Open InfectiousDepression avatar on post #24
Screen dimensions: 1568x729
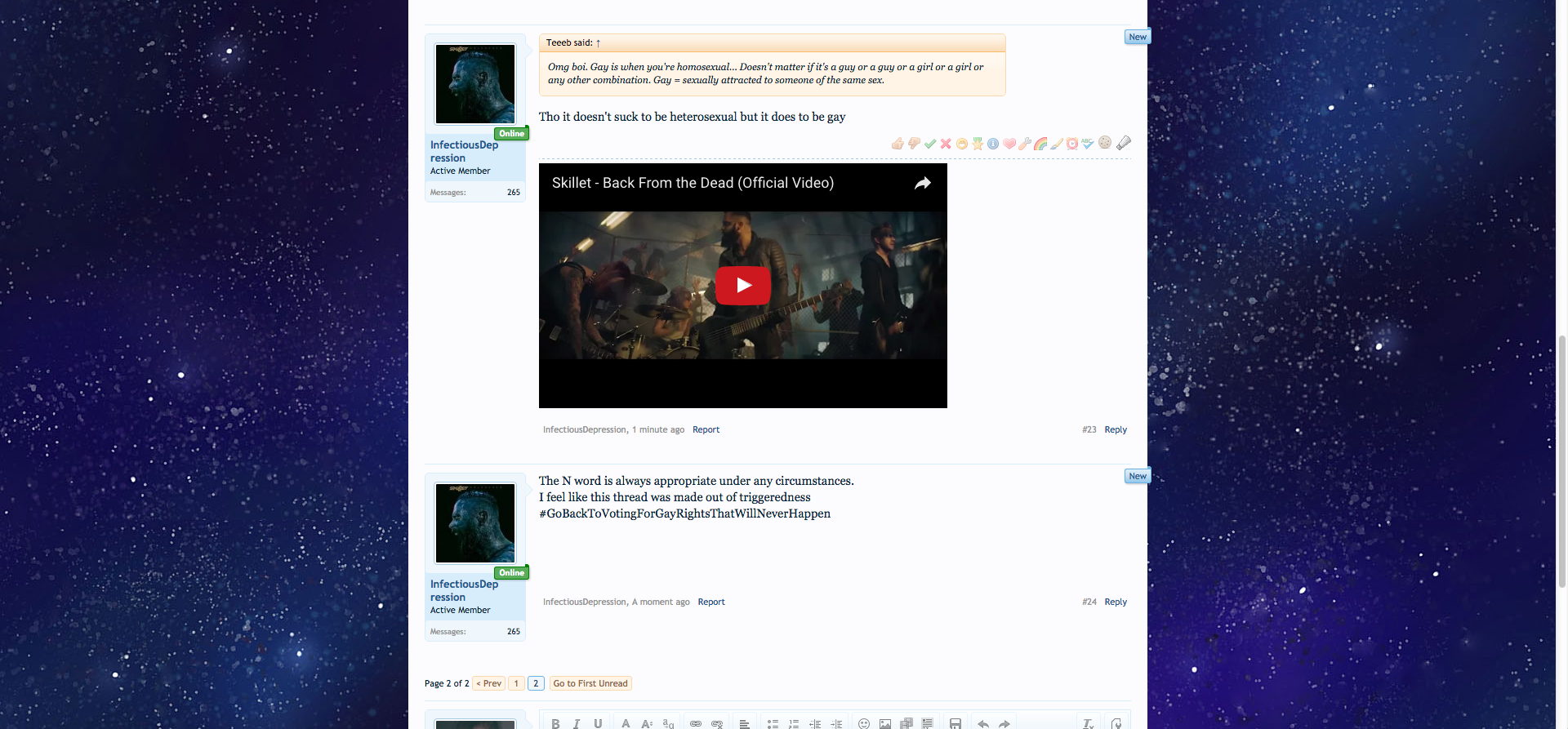tap(475, 523)
